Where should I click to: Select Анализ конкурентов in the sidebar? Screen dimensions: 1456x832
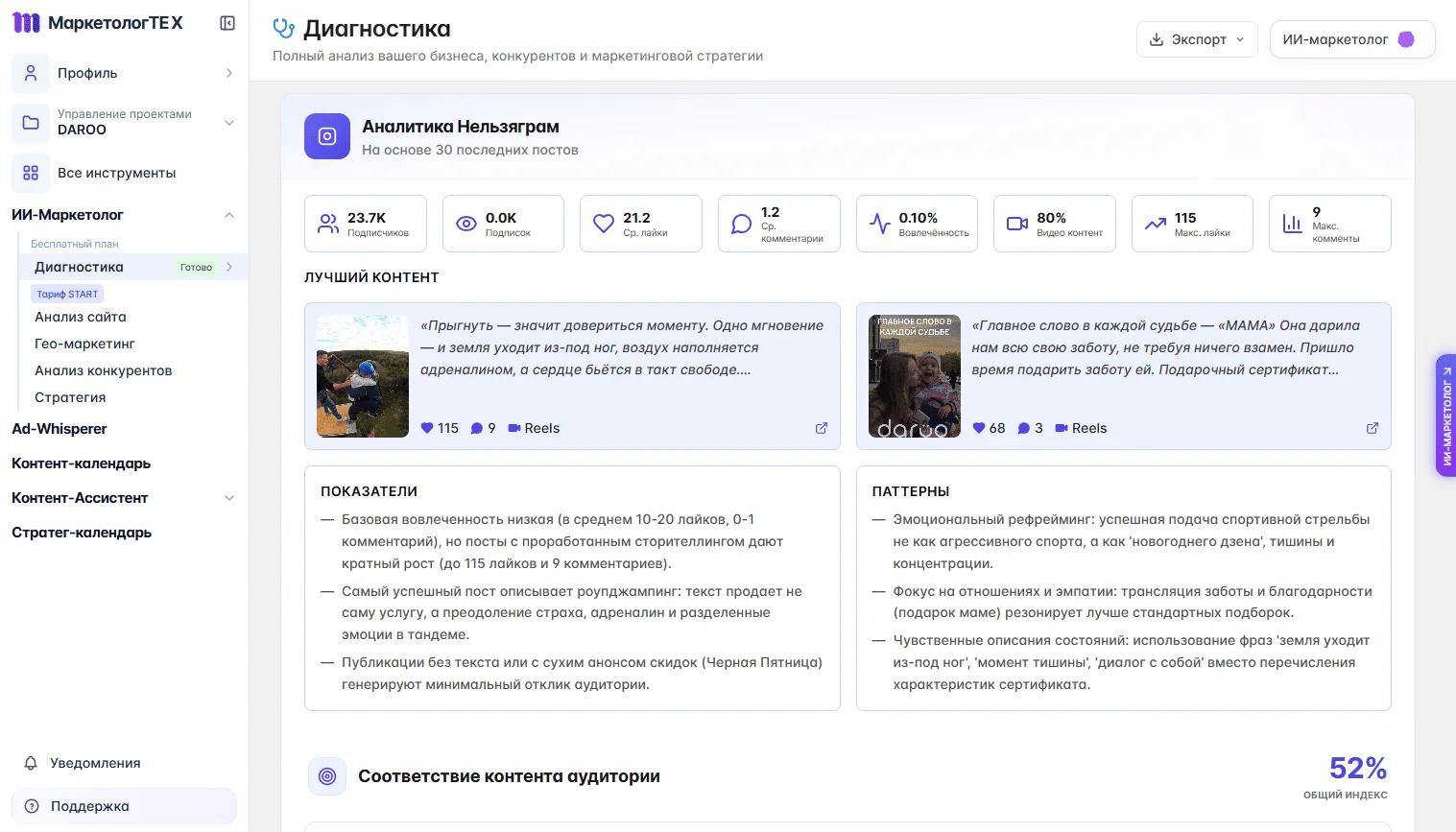(103, 370)
